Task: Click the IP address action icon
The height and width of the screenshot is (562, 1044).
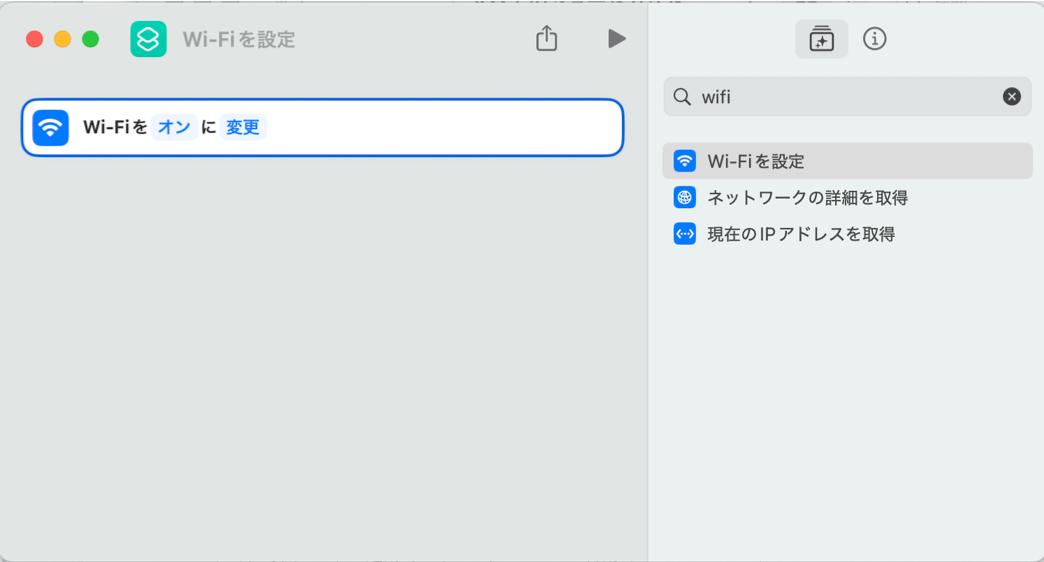Action: 684,234
